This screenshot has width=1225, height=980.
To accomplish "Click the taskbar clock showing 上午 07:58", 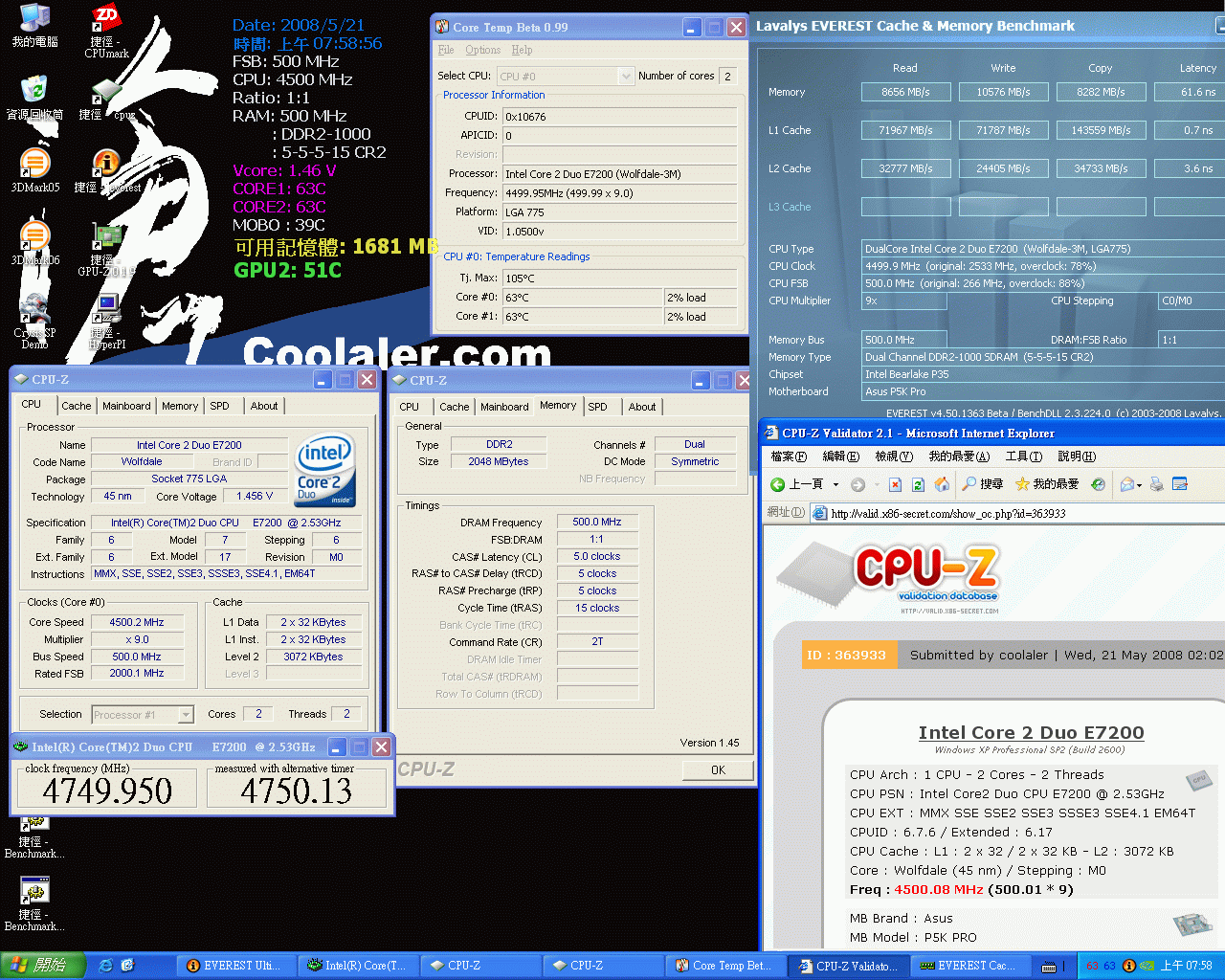I will point(1187,966).
